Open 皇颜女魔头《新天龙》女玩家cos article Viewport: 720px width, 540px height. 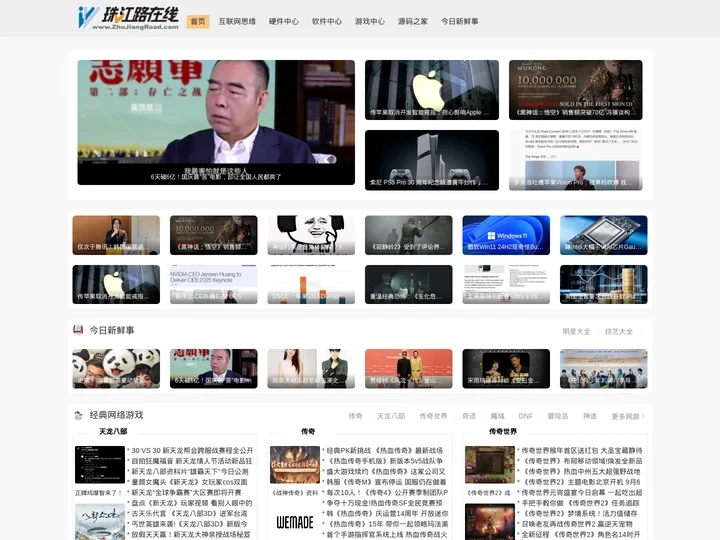coord(189,482)
